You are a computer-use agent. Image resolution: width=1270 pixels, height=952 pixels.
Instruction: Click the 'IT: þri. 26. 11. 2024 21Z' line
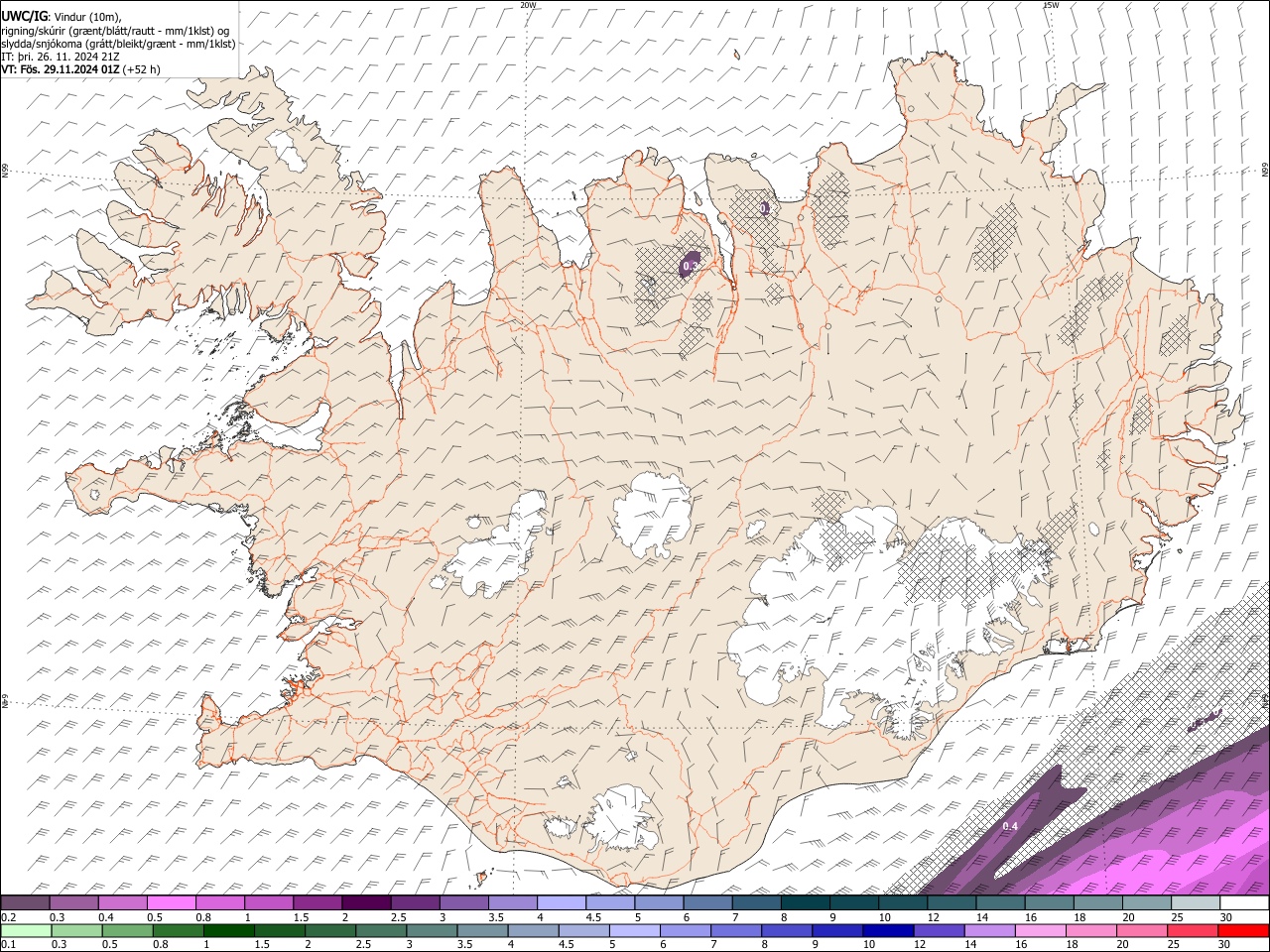(x=61, y=57)
